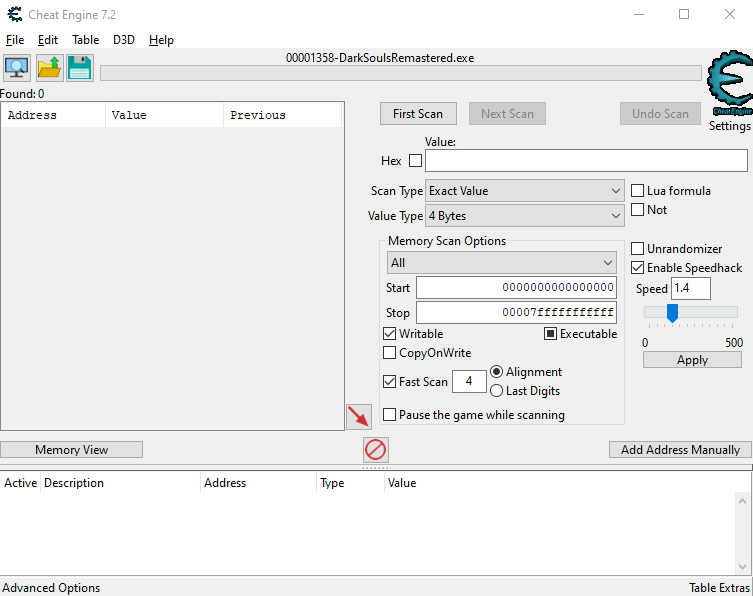Click the Fast Scan alignment value field

point(469,381)
